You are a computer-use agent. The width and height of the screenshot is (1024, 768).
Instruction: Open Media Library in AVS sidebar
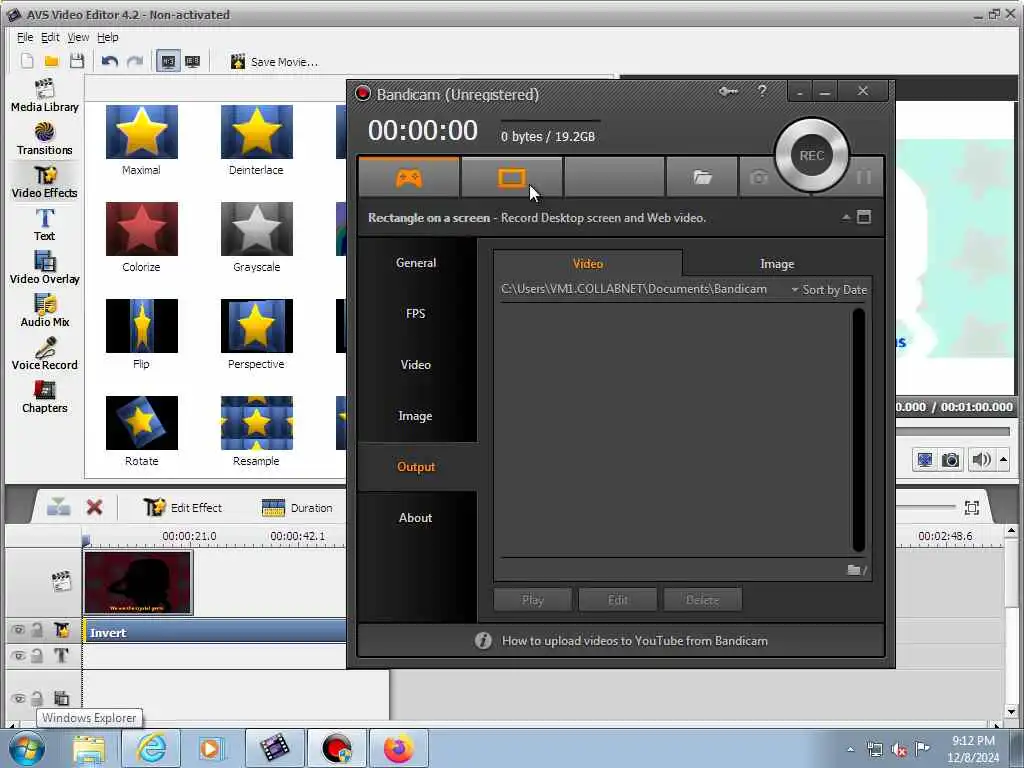44,95
